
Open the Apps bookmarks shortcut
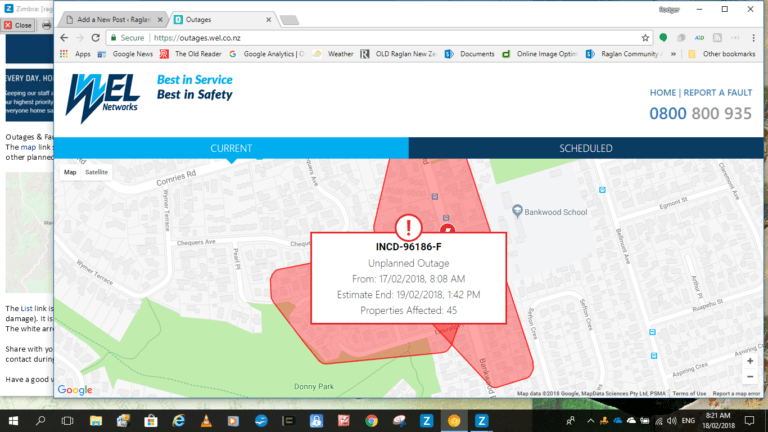(x=75, y=54)
